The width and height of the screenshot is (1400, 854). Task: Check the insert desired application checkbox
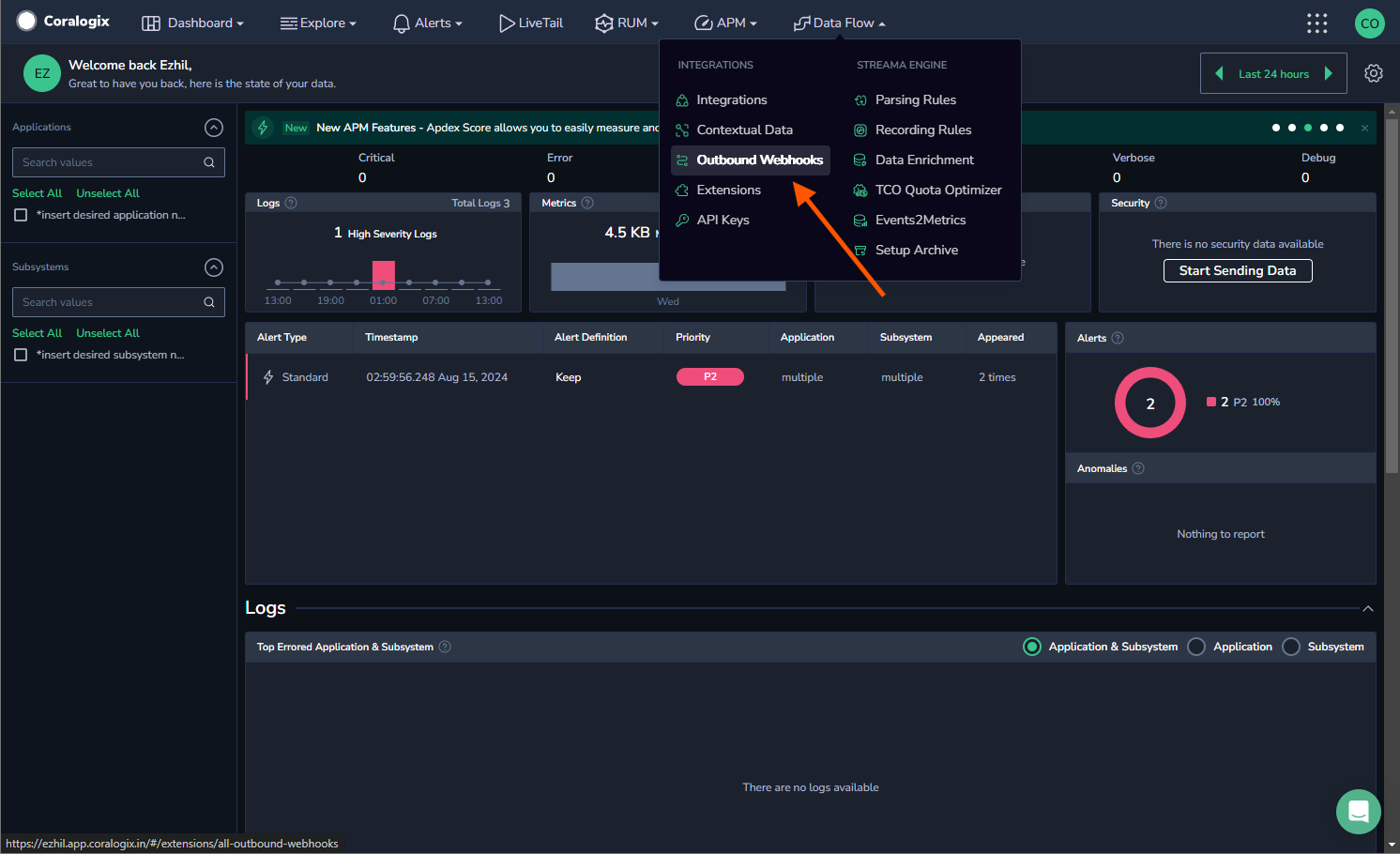21,215
